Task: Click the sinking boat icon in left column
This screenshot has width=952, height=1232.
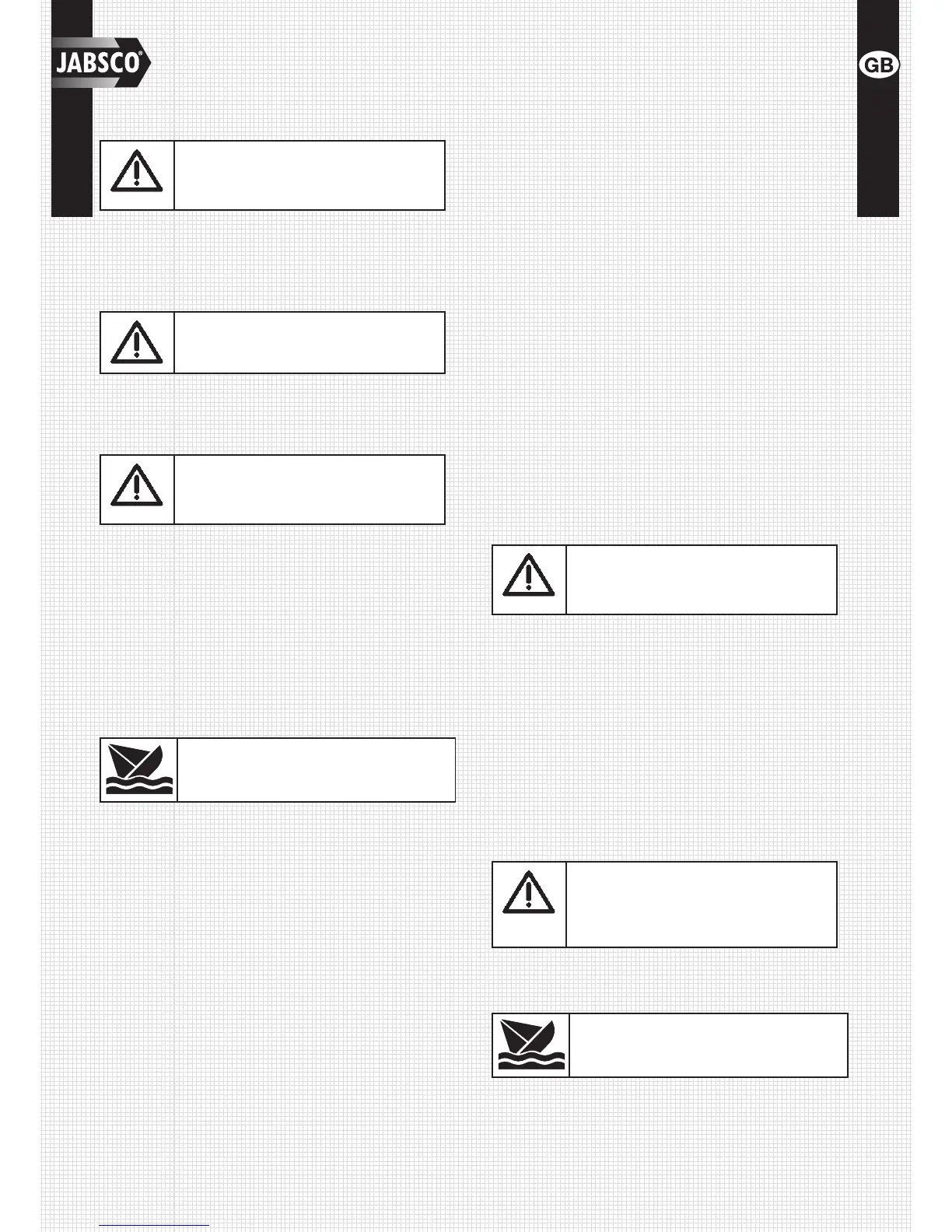Action: tap(139, 769)
